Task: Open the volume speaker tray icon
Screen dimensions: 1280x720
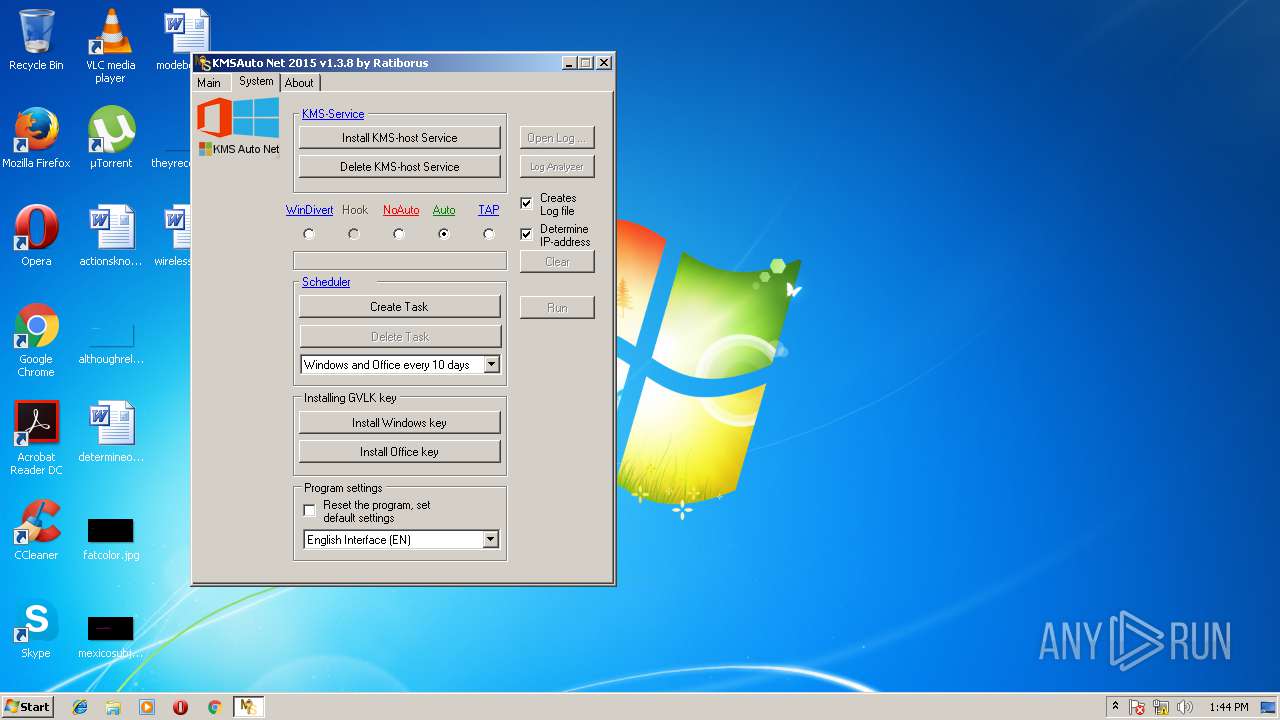Action: pyautogui.click(x=1185, y=707)
